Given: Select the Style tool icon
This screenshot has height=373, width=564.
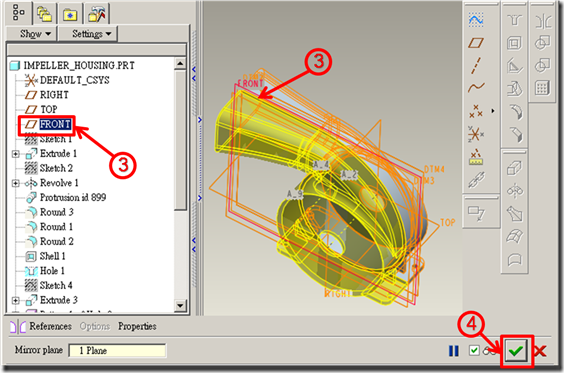Looking at the screenshot, I should click(515, 259).
